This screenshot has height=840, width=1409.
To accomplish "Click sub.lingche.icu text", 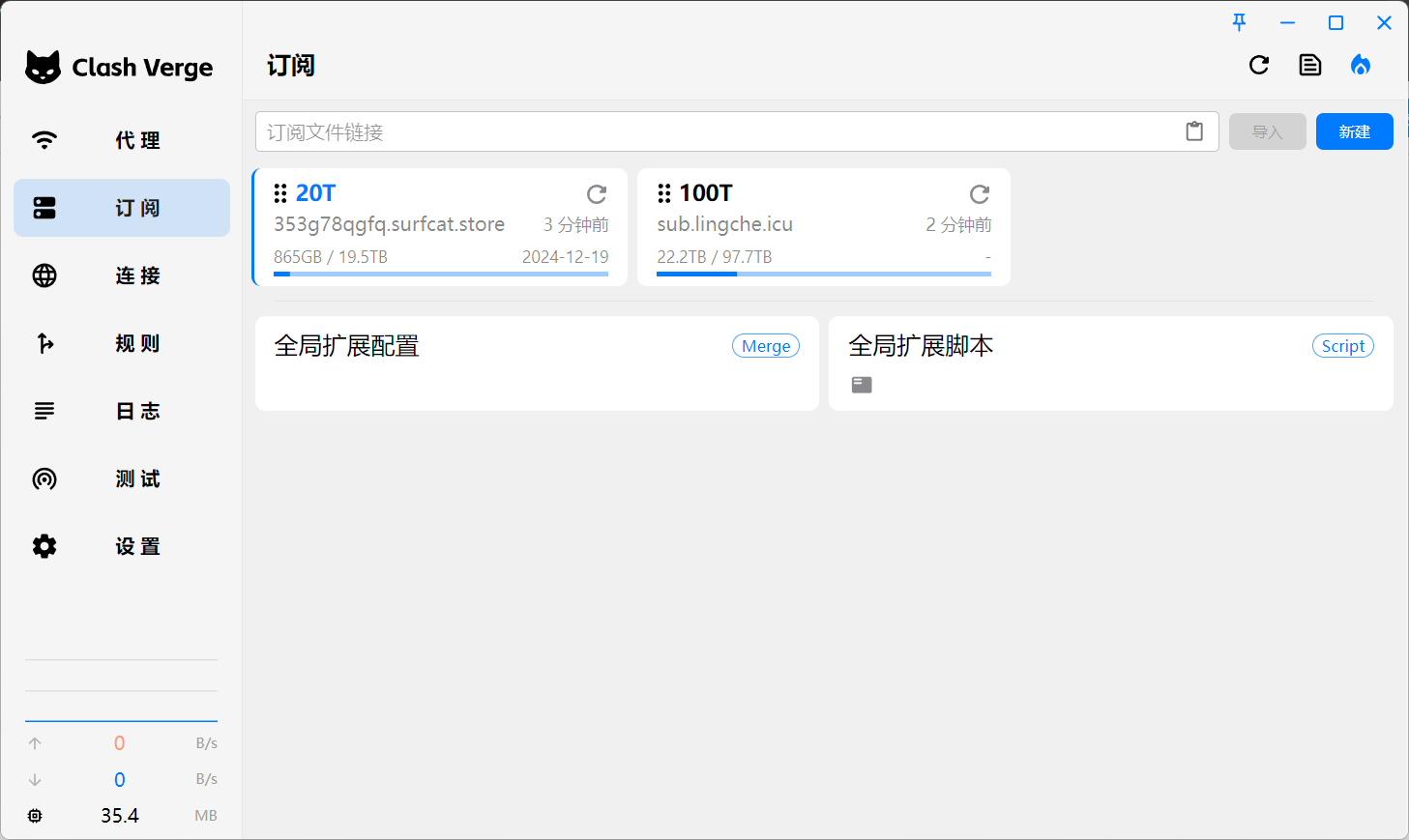I will pos(724,224).
